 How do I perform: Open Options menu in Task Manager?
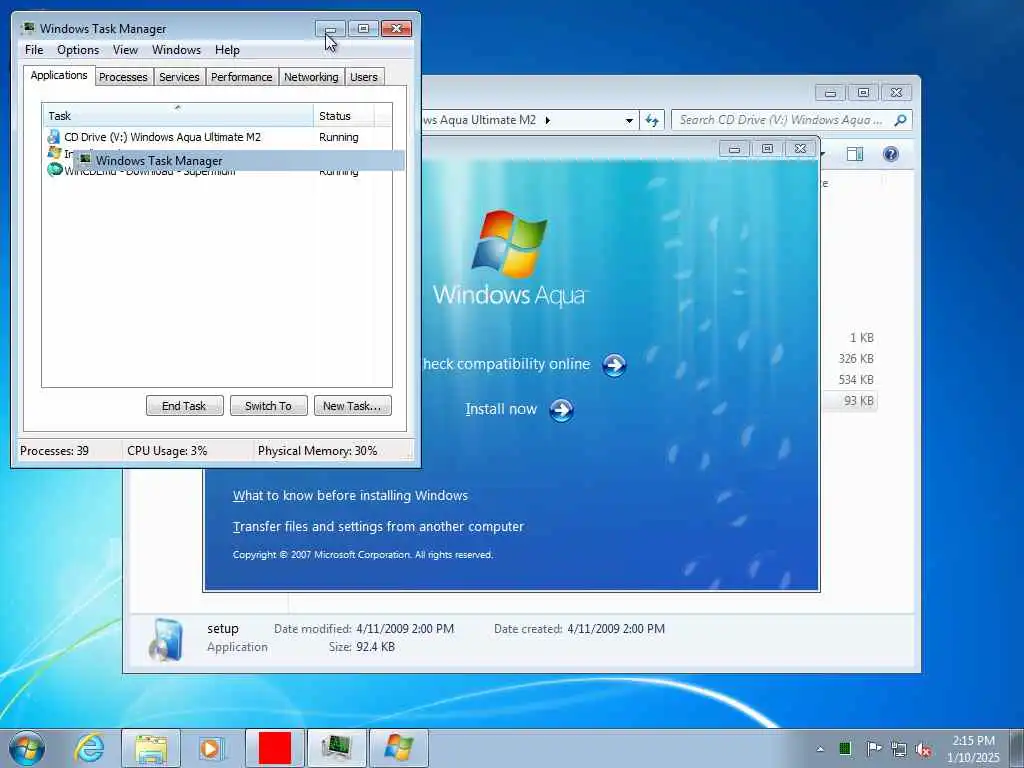point(78,50)
